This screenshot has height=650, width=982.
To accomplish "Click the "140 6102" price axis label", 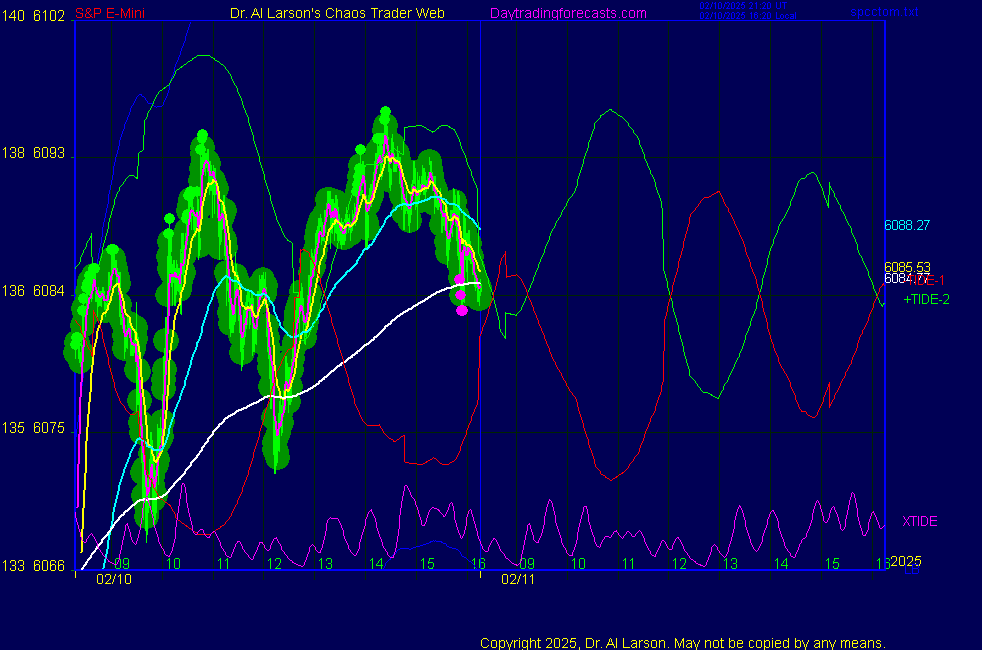I will (x=33, y=16).
